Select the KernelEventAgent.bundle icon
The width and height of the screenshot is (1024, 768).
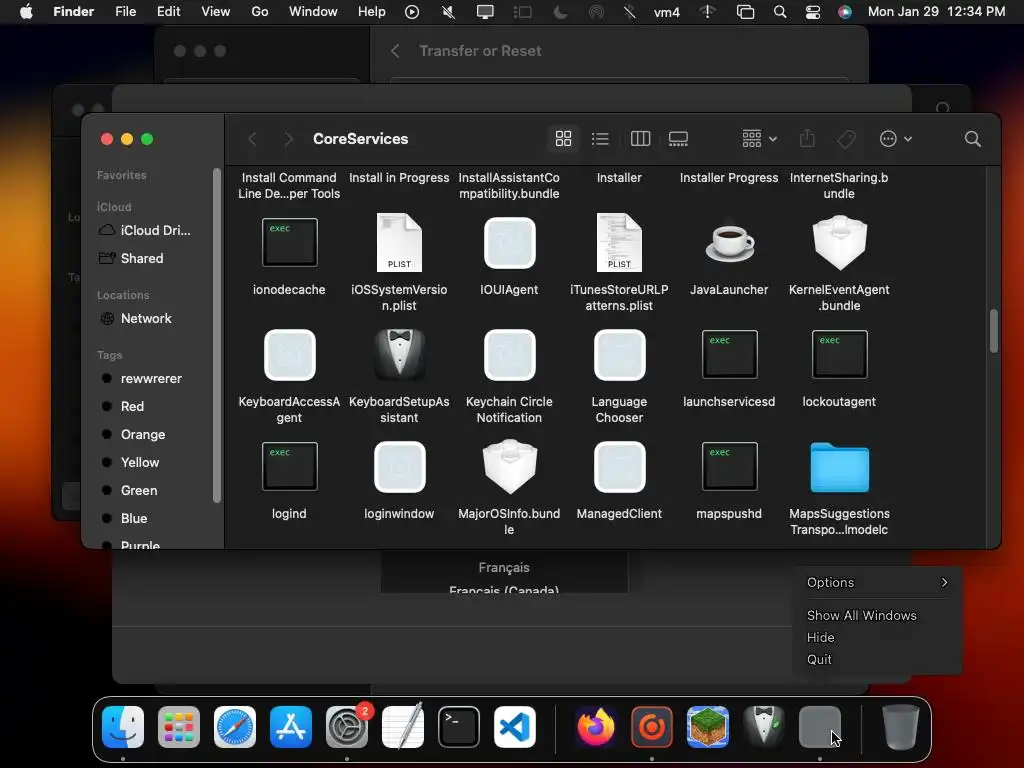coord(839,242)
